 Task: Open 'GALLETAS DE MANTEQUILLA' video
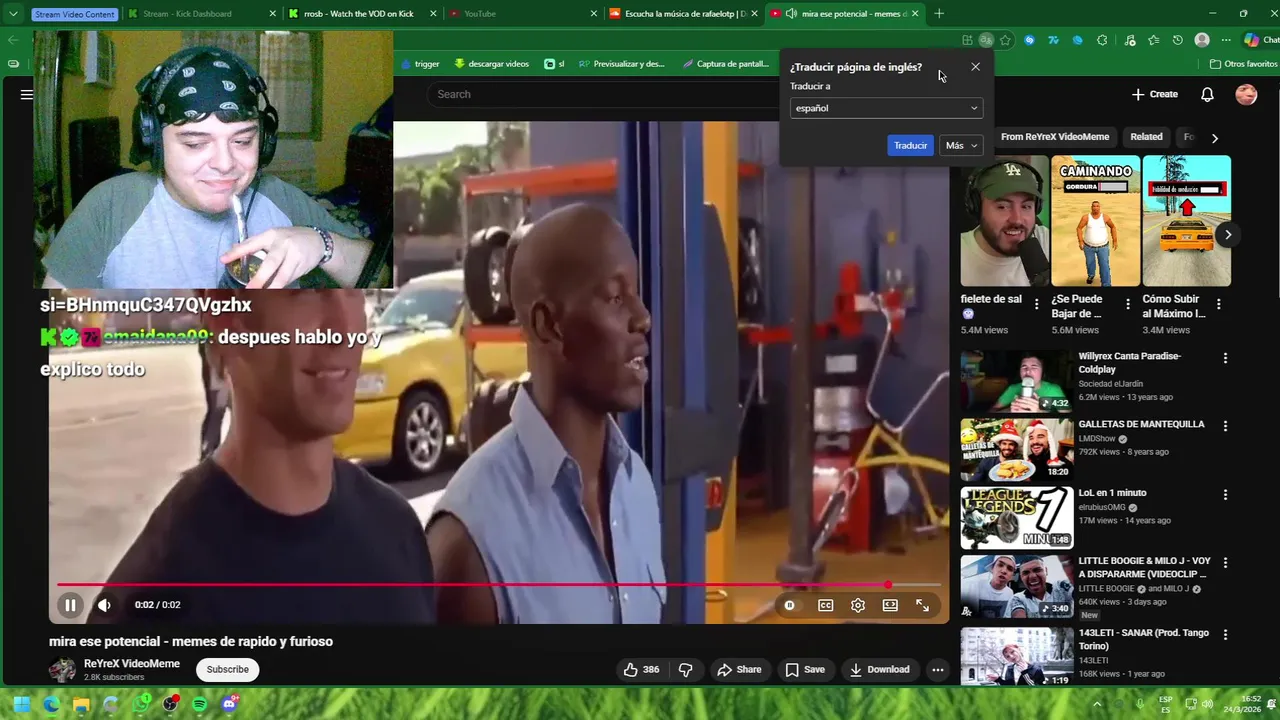pyautogui.click(x=1017, y=450)
